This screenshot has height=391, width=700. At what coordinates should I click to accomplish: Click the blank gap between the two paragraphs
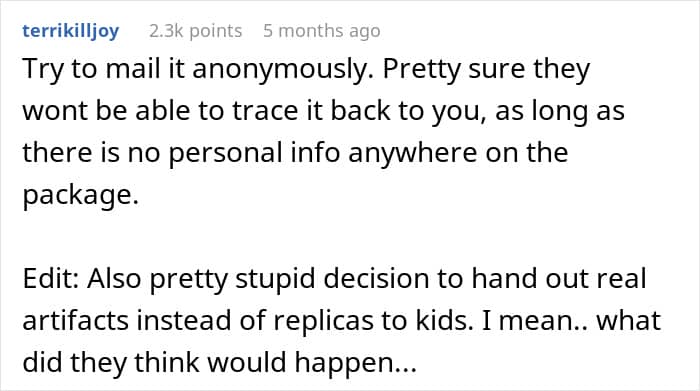click(x=350, y=237)
